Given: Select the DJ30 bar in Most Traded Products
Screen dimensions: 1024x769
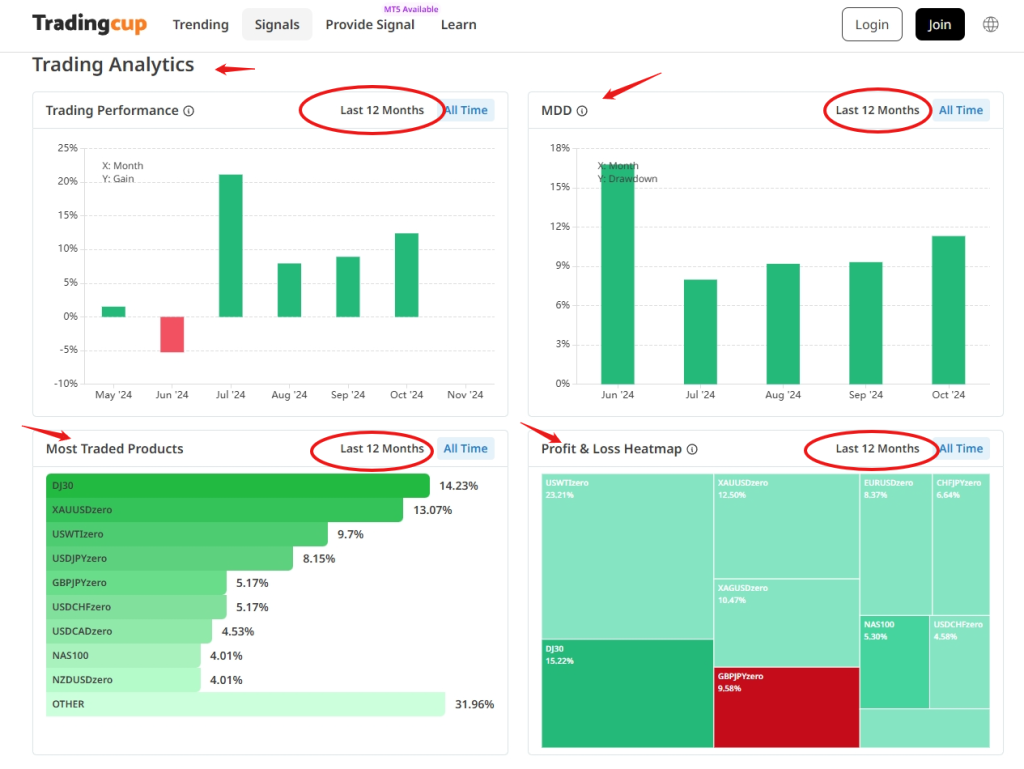Looking at the screenshot, I should point(238,486).
